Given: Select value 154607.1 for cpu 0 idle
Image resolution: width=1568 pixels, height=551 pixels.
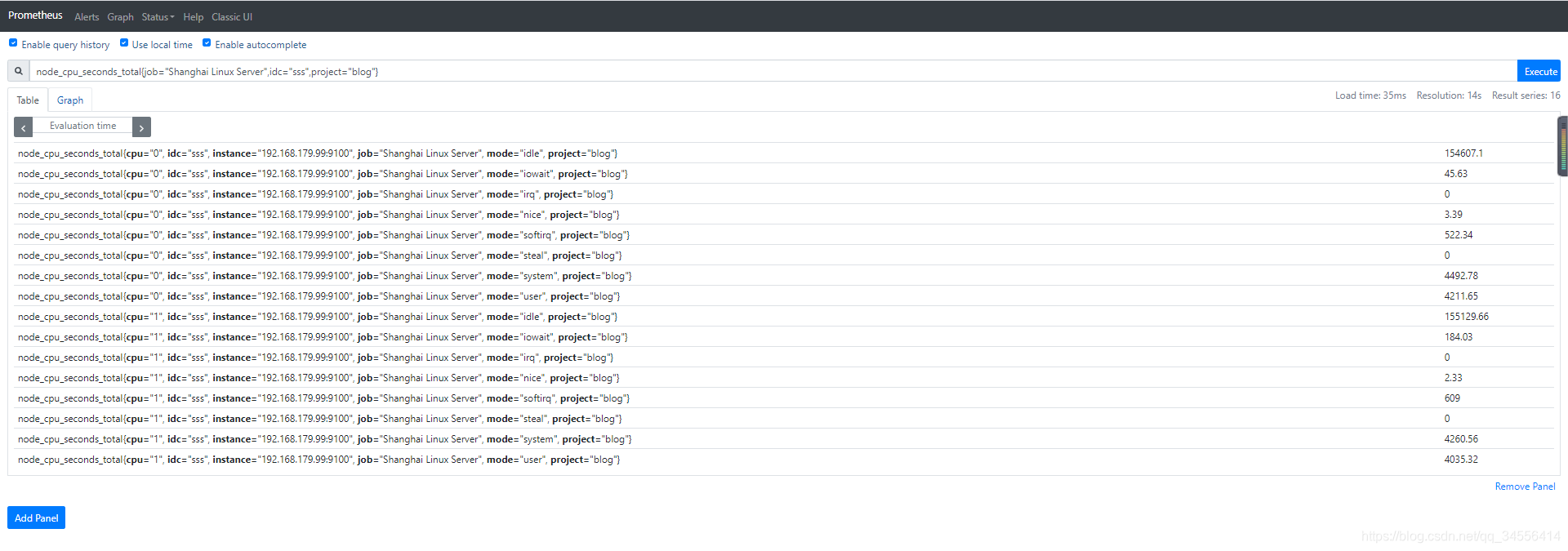Looking at the screenshot, I should pos(1463,153).
